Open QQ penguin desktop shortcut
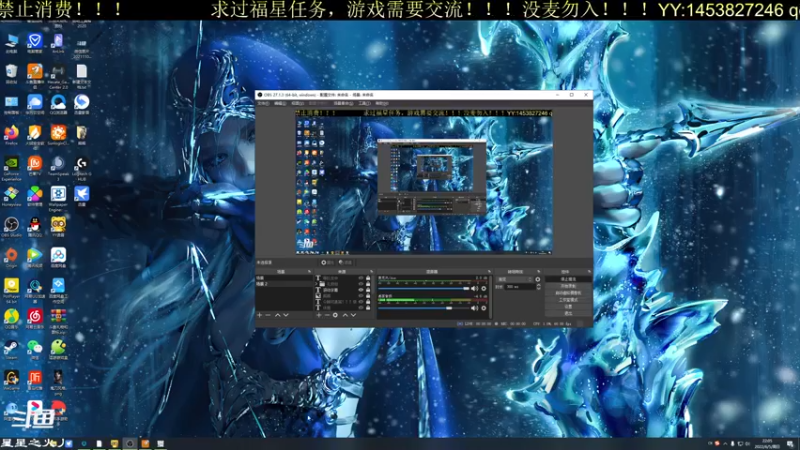This screenshot has height=450, width=800. pyautogui.click(x=35, y=226)
